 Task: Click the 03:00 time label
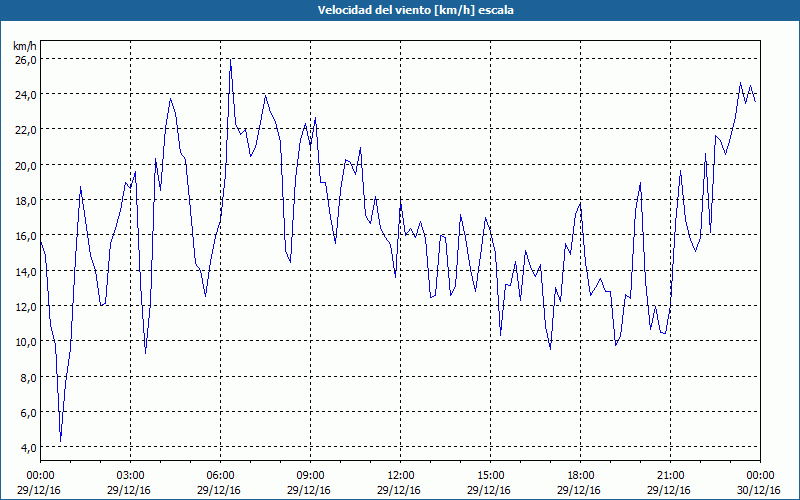131,476
